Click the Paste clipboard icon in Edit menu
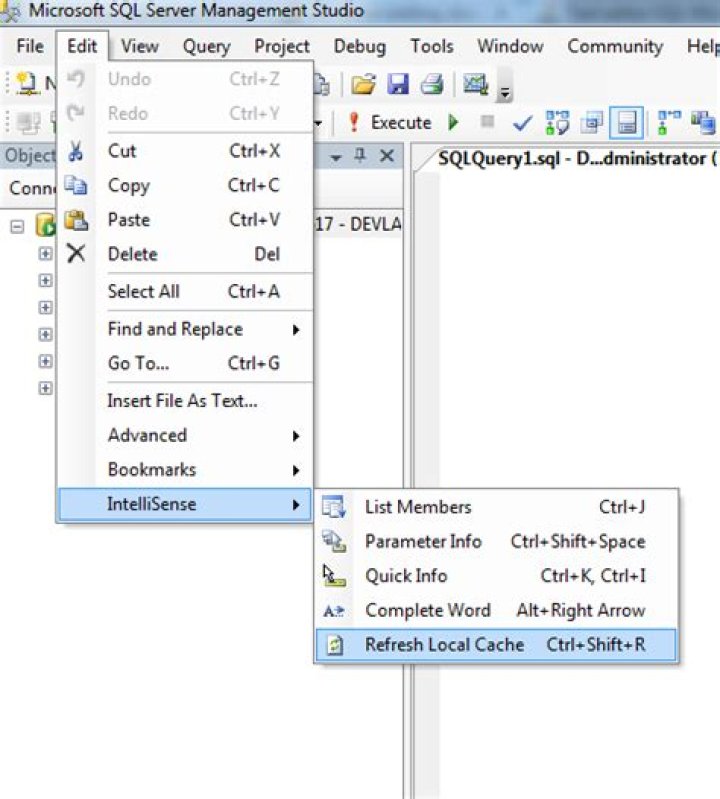Screen dimensions: 720x799 76,220
